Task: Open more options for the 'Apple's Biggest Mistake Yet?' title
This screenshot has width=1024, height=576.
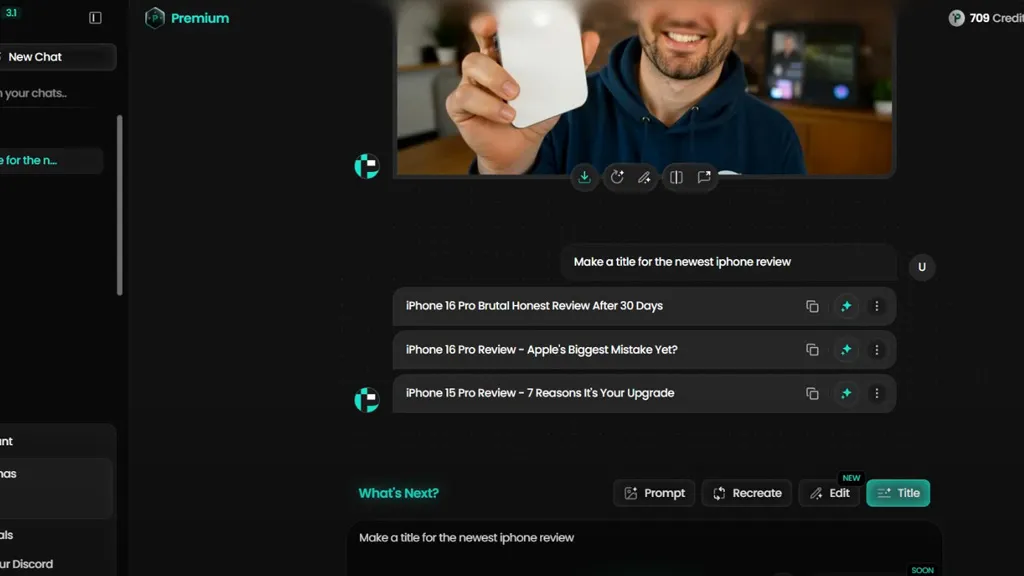Action: click(x=876, y=350)
